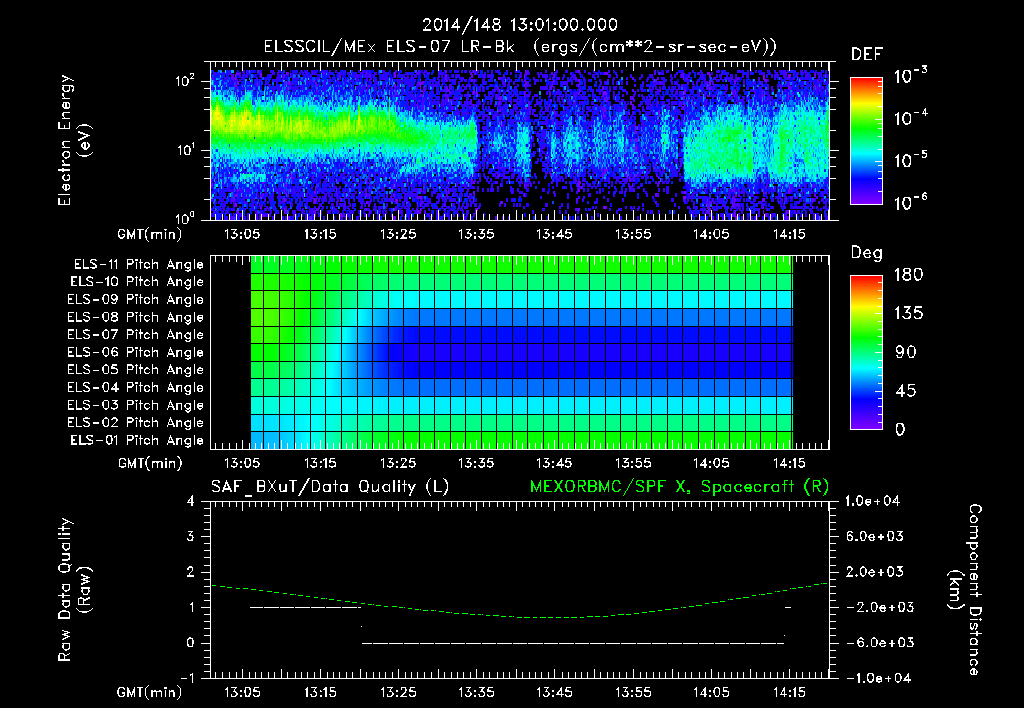The image size is (1024, 708).
Task: Click the GMT(min) label under the spectrogram
Action: [x=150, y=234]
